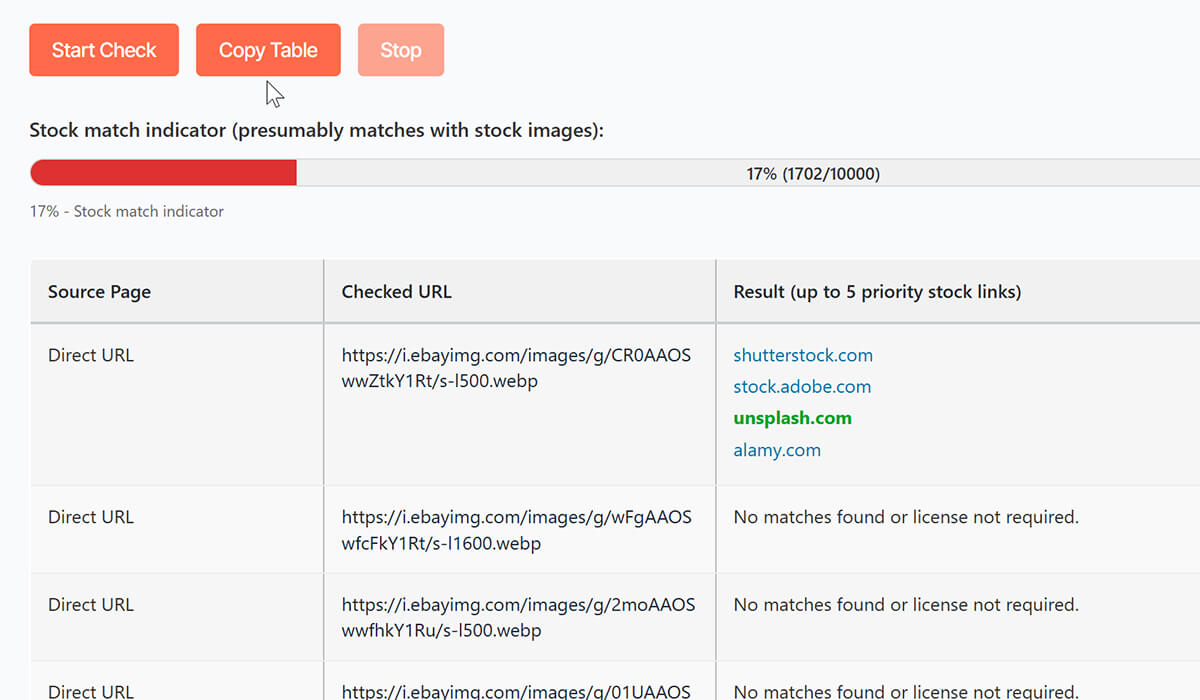Click the 17% (1702/10000) progress label

[812, 174]
